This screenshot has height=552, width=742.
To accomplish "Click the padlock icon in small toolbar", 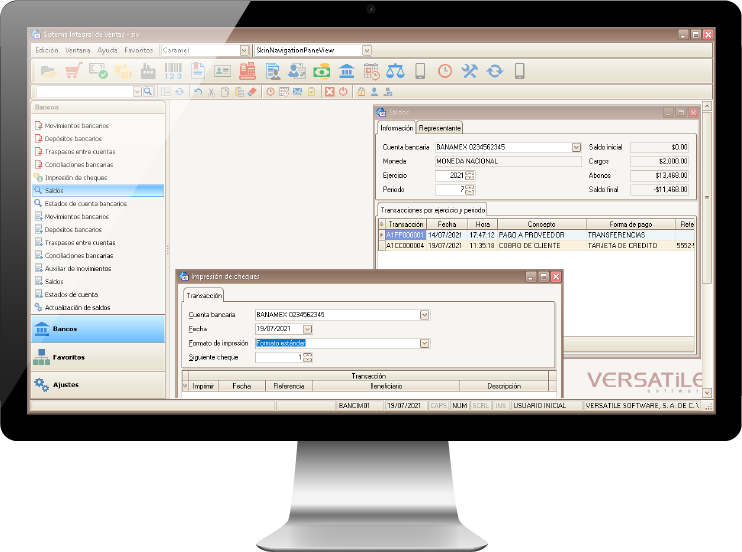I will click(x=362, y=91).
